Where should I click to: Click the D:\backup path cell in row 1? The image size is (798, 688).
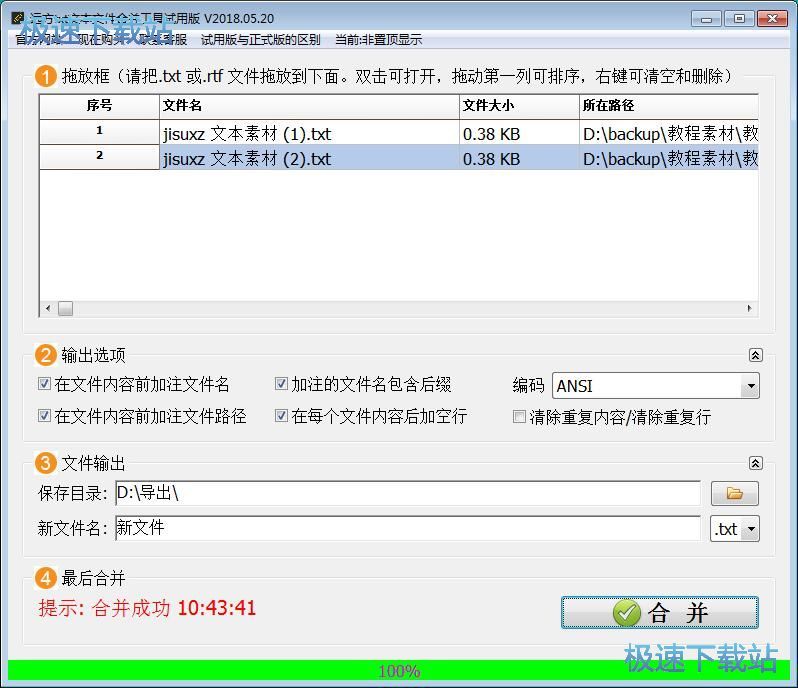669,133
